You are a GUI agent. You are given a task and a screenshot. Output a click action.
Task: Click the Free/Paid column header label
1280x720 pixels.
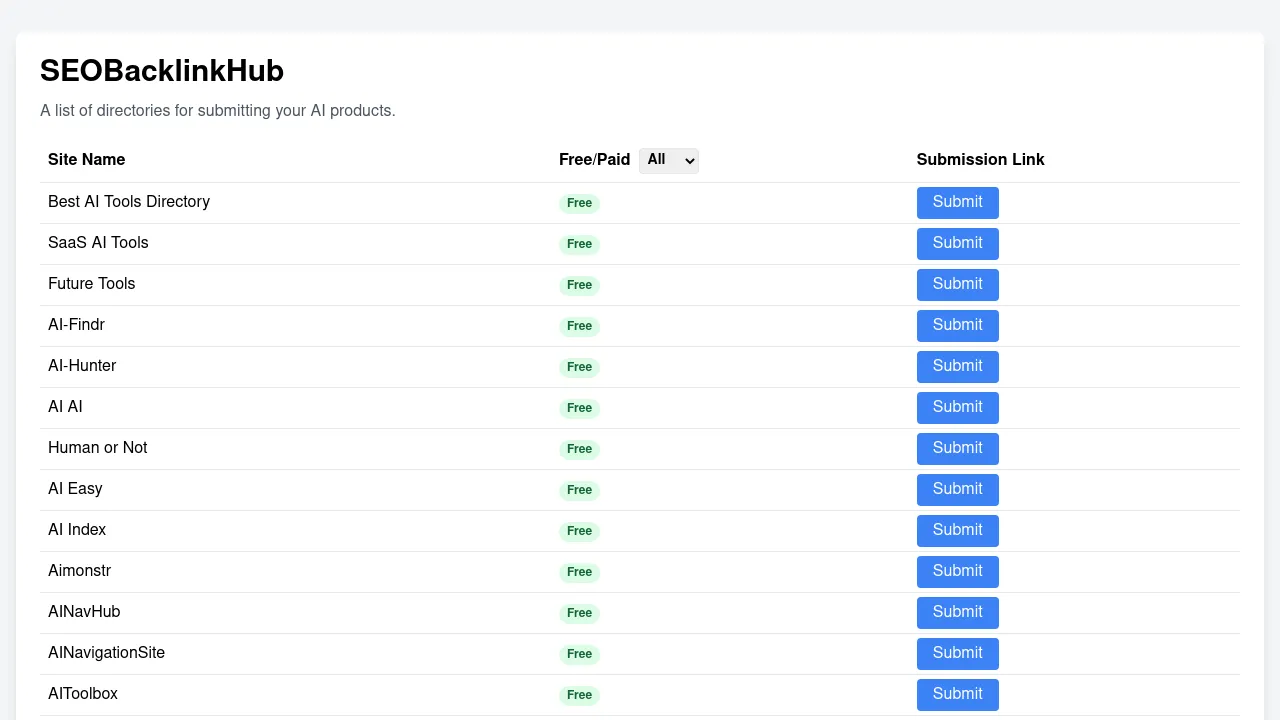coord(594,160)
